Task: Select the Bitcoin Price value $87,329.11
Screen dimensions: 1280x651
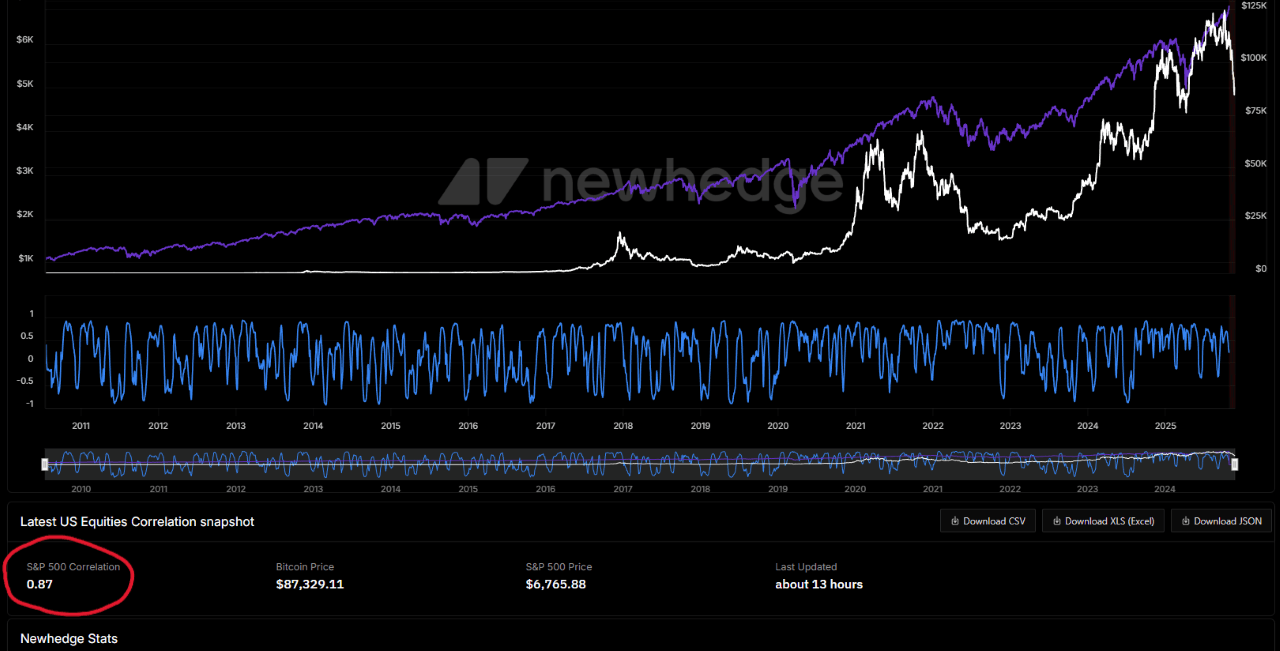Action: point(309,584)
